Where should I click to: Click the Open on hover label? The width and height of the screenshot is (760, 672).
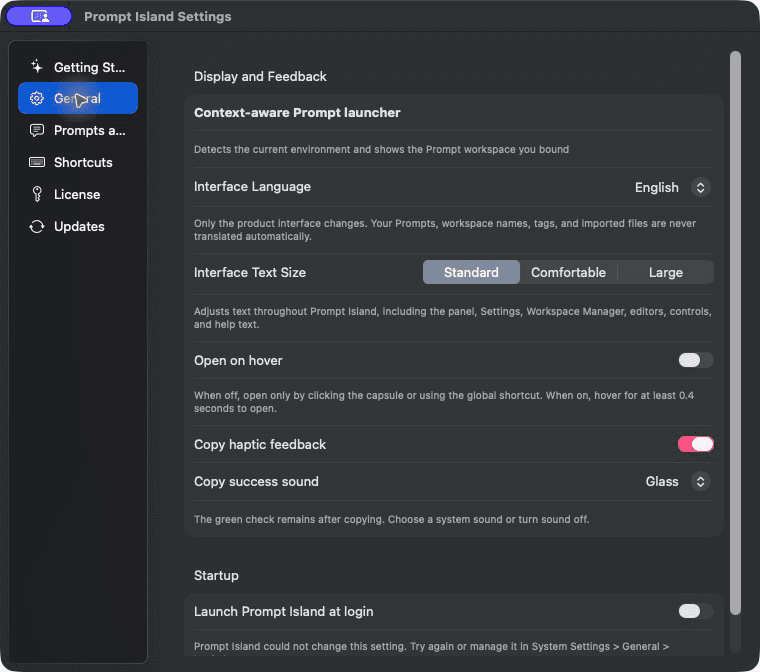(x=238, y=360)
